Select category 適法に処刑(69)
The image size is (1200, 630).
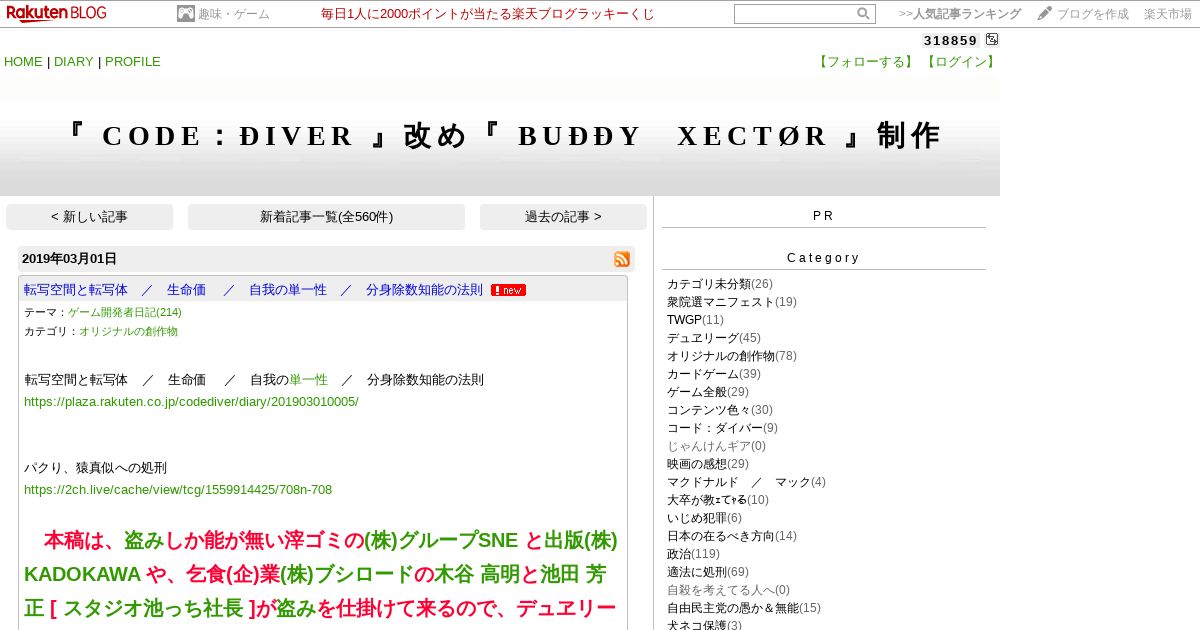click(x=708, y=572)
